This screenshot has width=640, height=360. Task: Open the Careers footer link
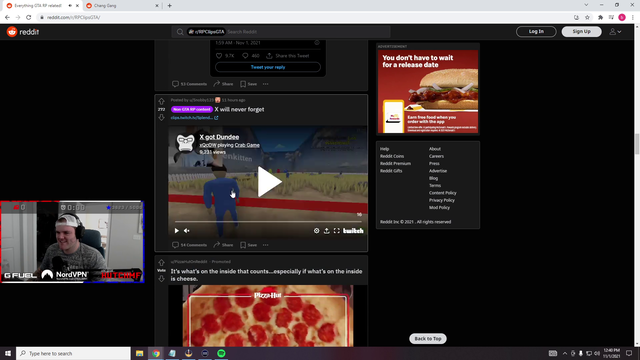click(436, 156)
